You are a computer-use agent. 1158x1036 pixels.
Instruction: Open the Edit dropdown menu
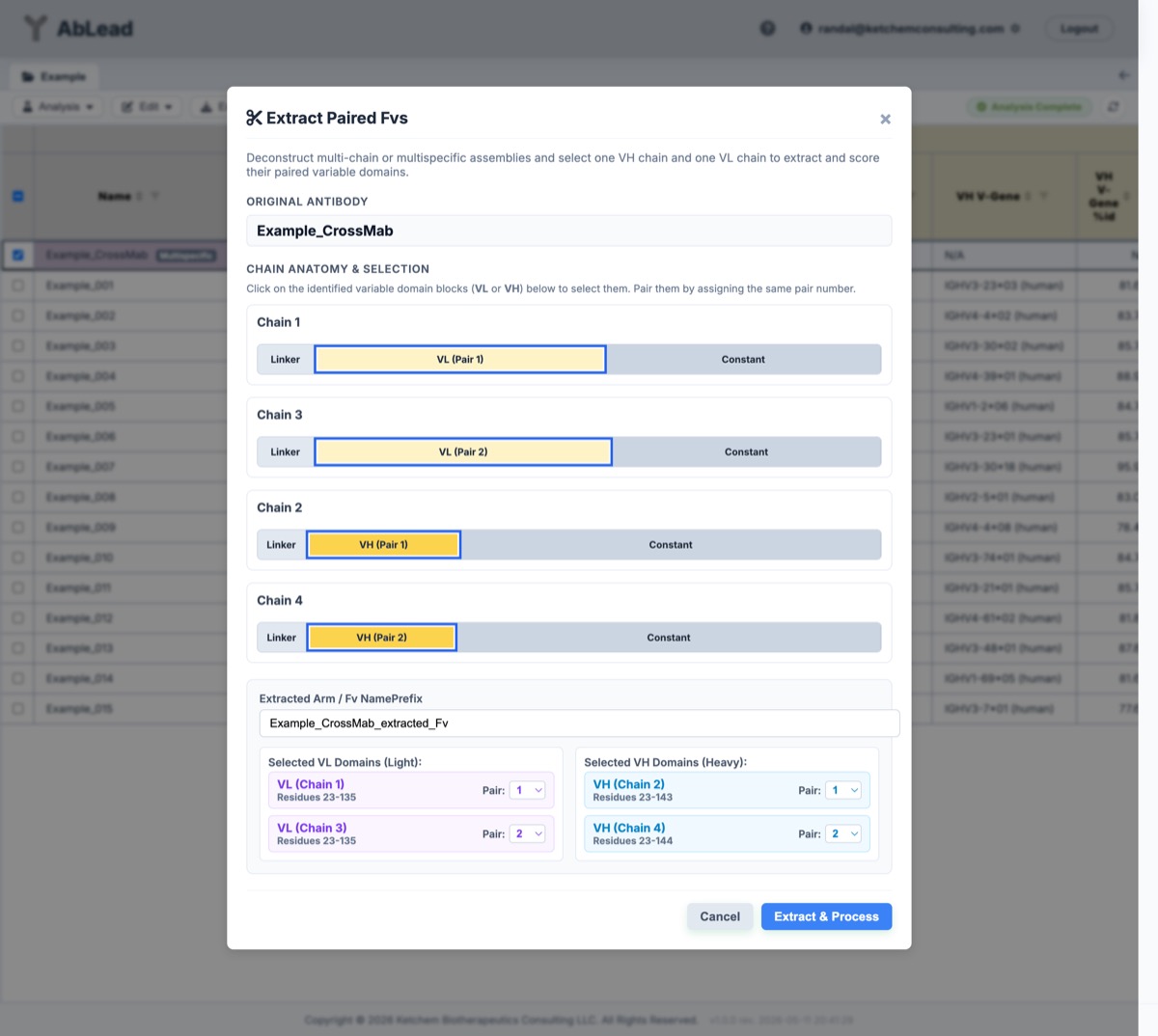[x=147, y=106]
